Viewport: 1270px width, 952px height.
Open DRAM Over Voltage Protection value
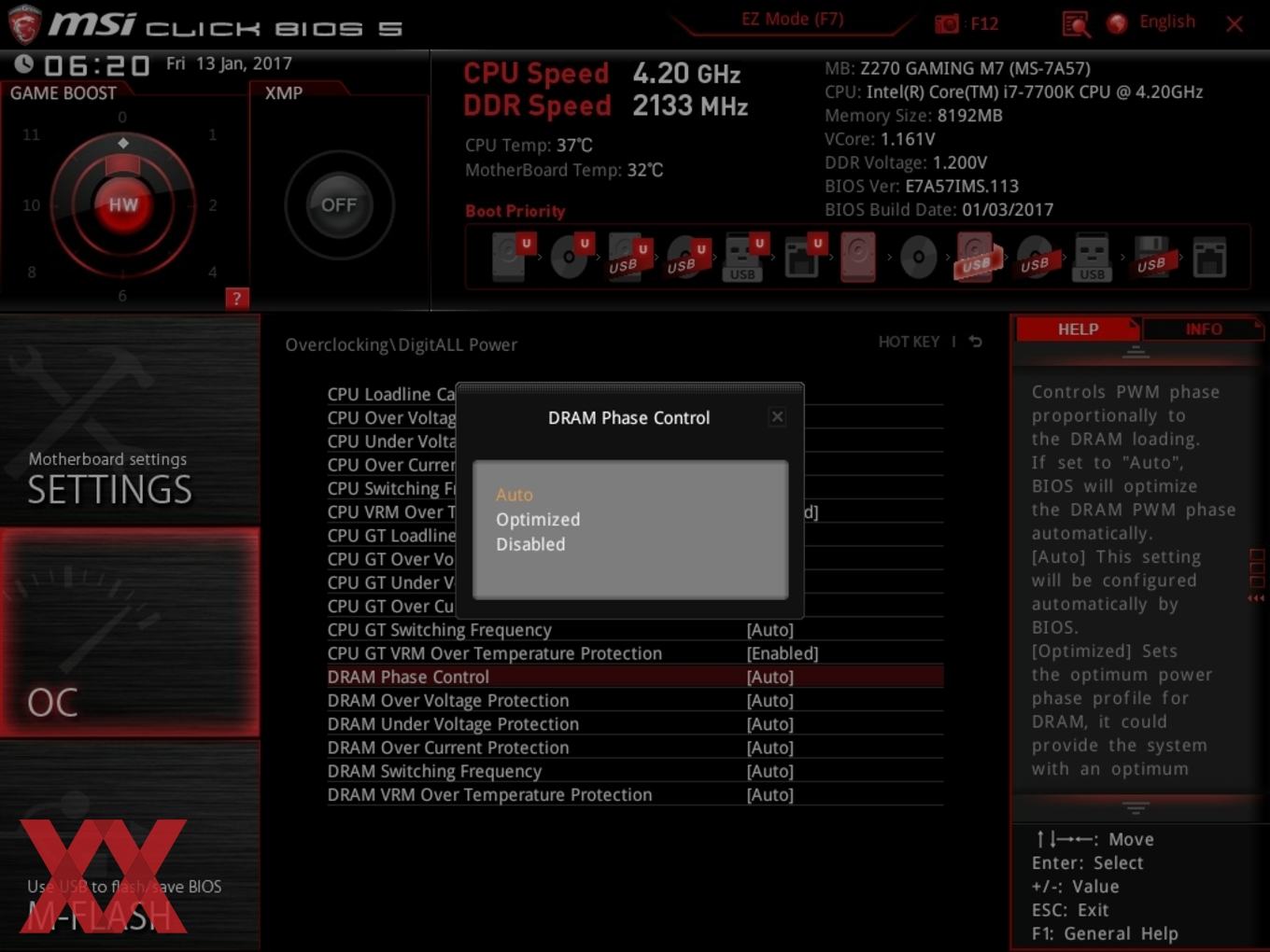[x=769, y=701]
